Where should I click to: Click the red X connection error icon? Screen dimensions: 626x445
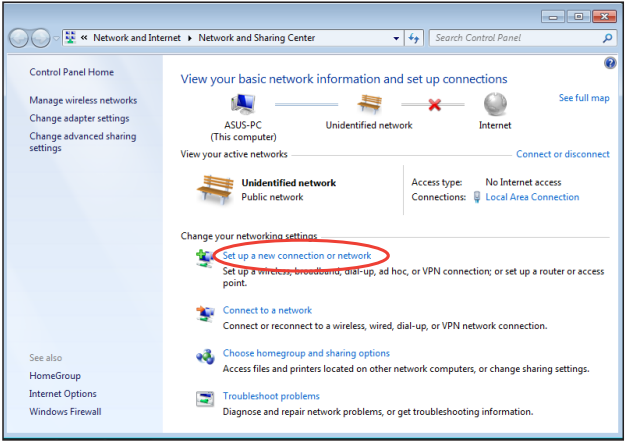pos(434,105)
